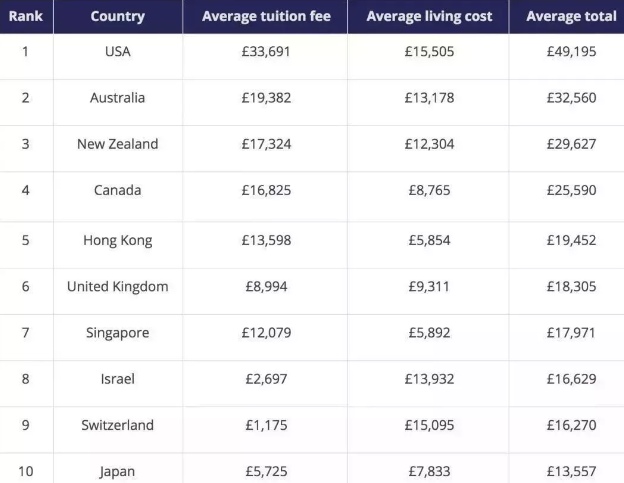Click the United Kingdom country cell
The image size is (624, 483).
coord(117,286)
